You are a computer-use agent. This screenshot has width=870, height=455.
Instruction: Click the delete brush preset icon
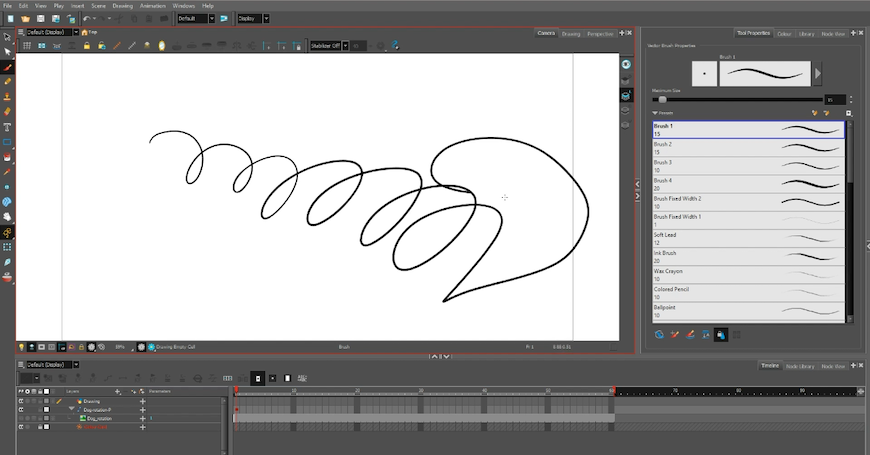pyautogui.click(x=827, y=113)
